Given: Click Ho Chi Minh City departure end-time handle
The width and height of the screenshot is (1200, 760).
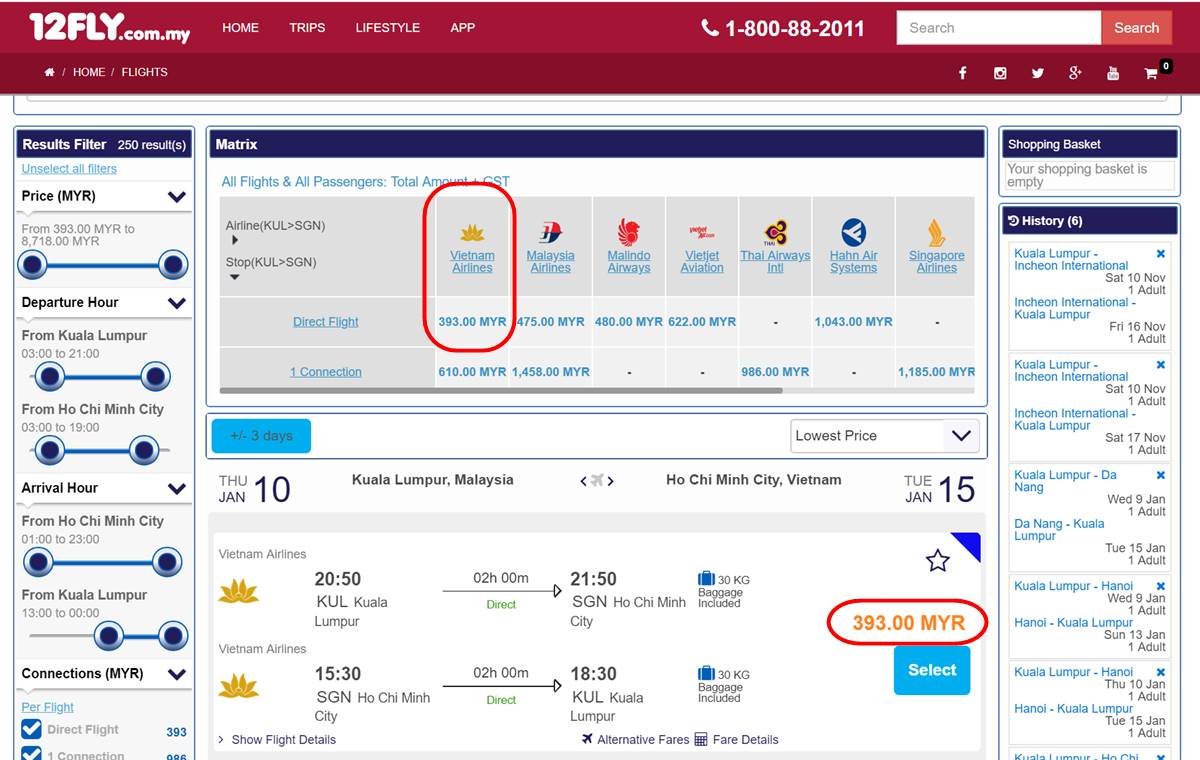Looking at the screenshot, I should [x=144, y=450].
